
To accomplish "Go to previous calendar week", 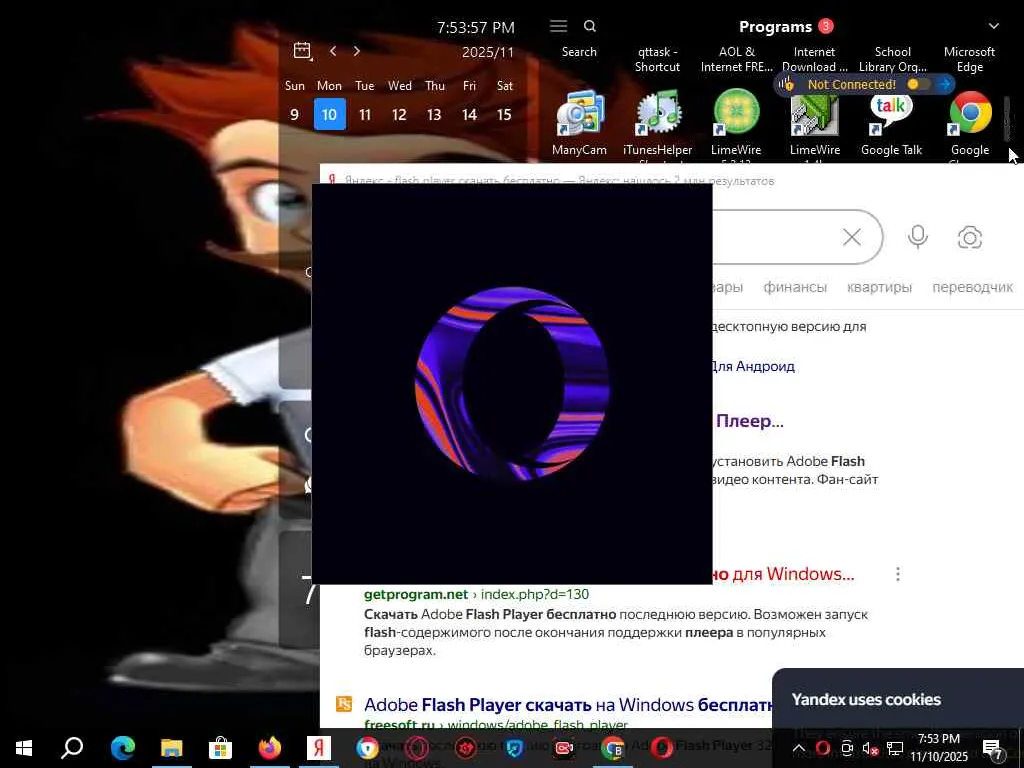I will (x=333, y=50).
